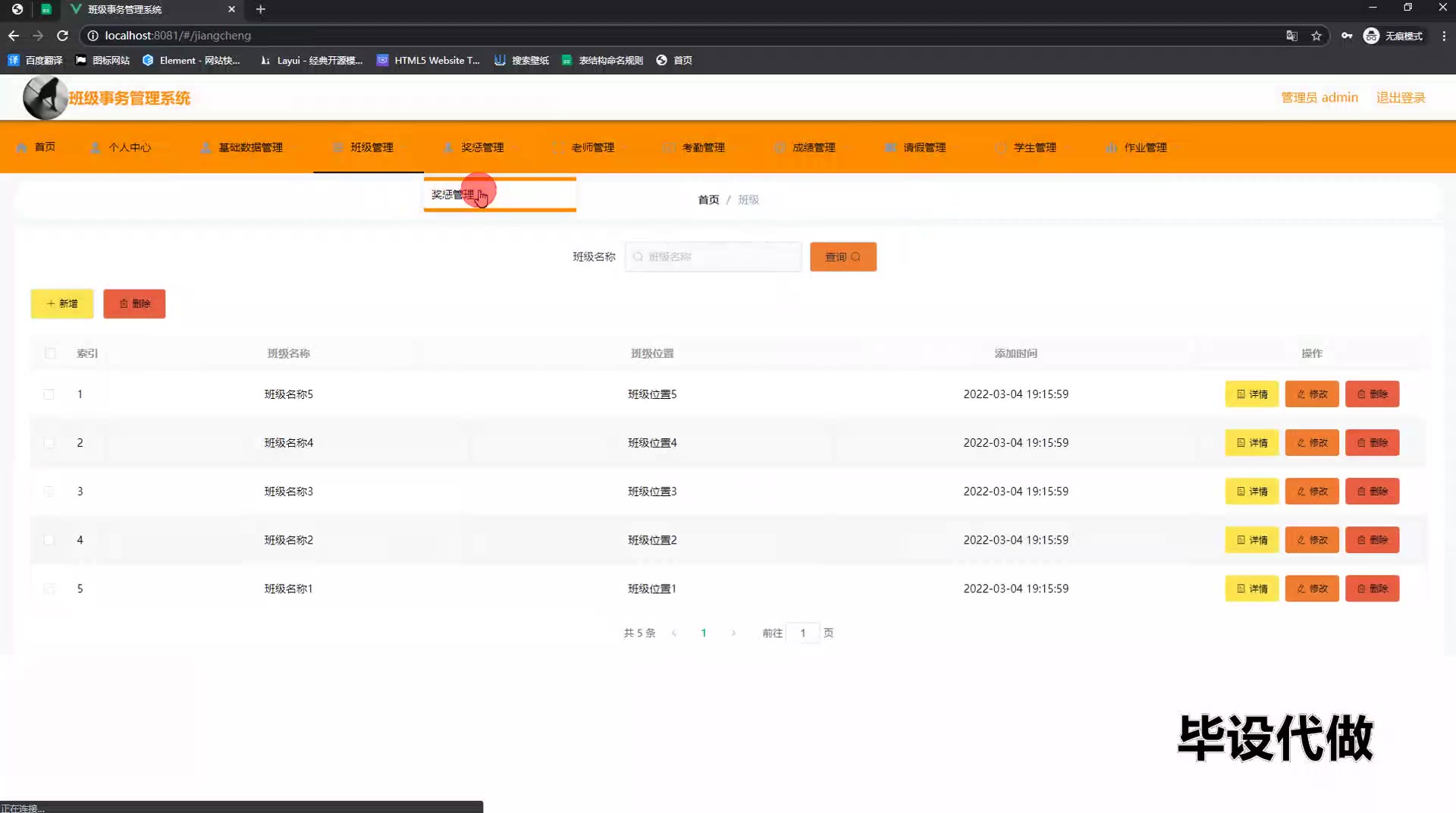The height and width of the screenshot is (813, 1456).
Task: Open the password key icon
Action: point(1347,36)
